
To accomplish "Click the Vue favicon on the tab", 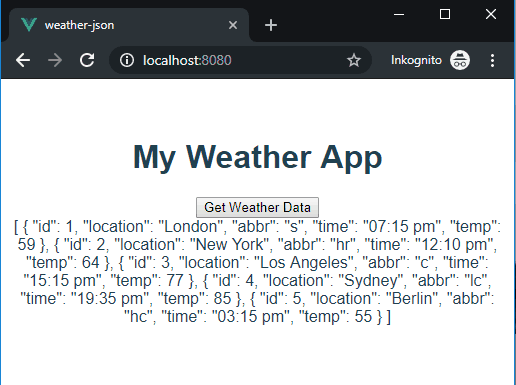I will 29,25.
